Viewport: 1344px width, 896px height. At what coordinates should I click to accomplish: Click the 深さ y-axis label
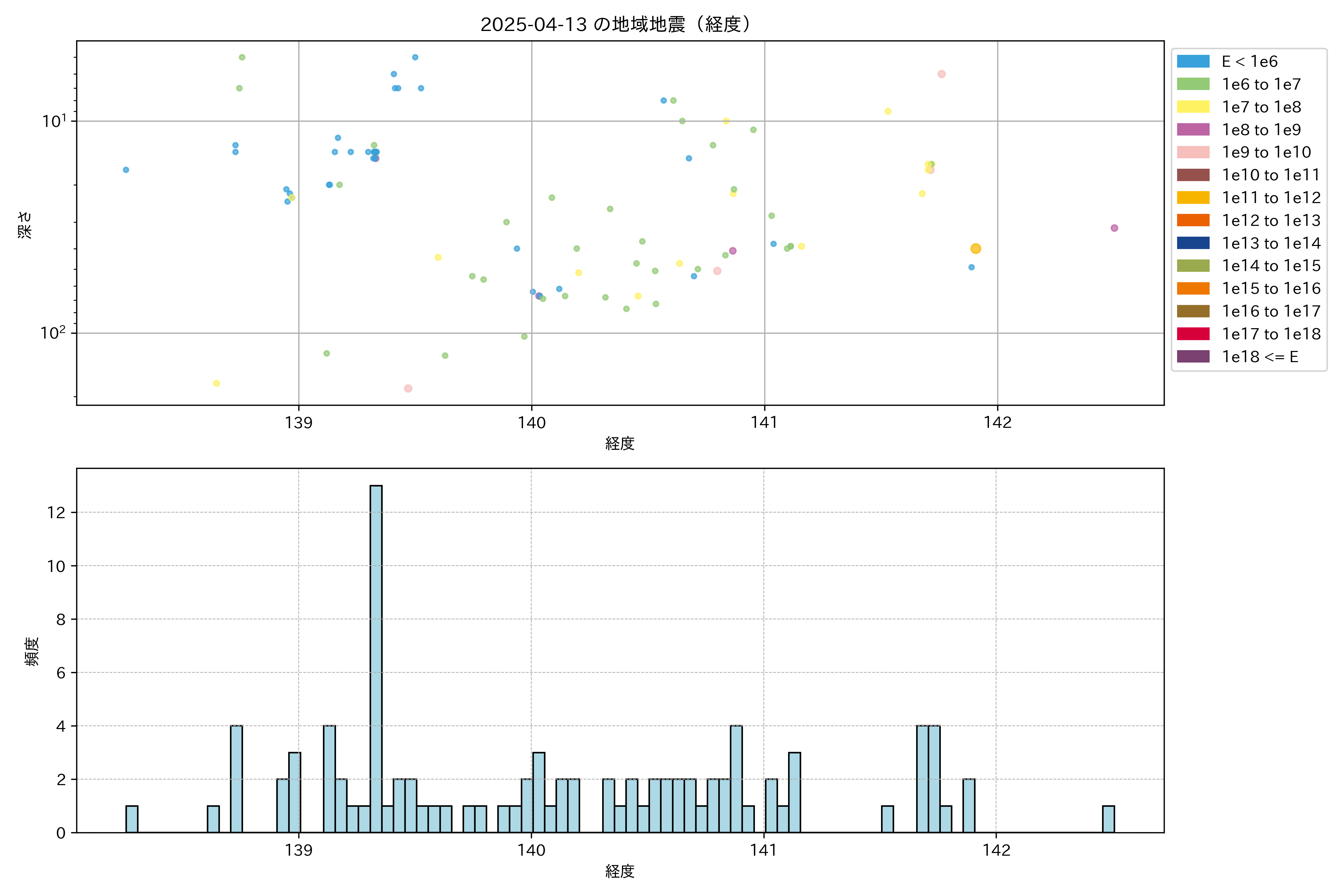(x=25, y=225)
